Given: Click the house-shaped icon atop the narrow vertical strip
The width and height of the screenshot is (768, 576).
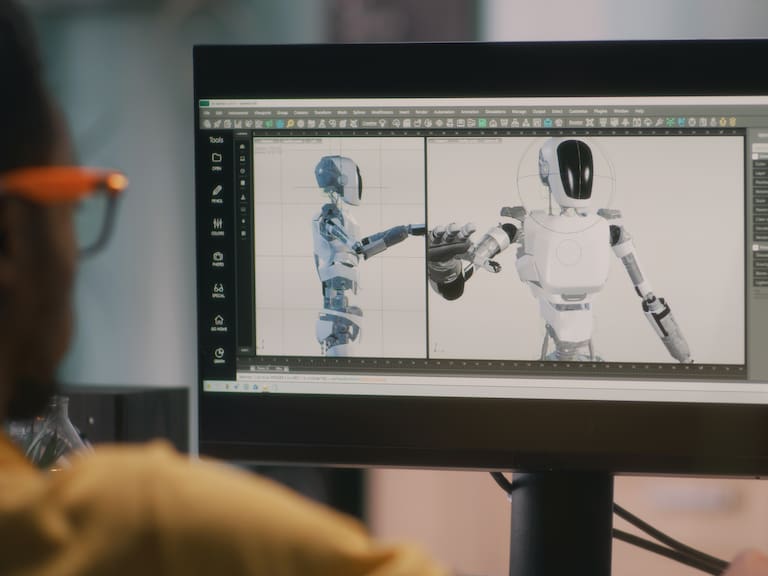Looking at the screenshot, I should (242, 146).
